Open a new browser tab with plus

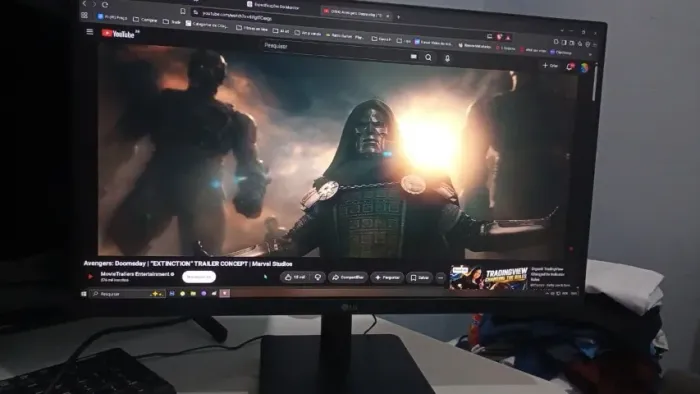[x=398, y=17]
